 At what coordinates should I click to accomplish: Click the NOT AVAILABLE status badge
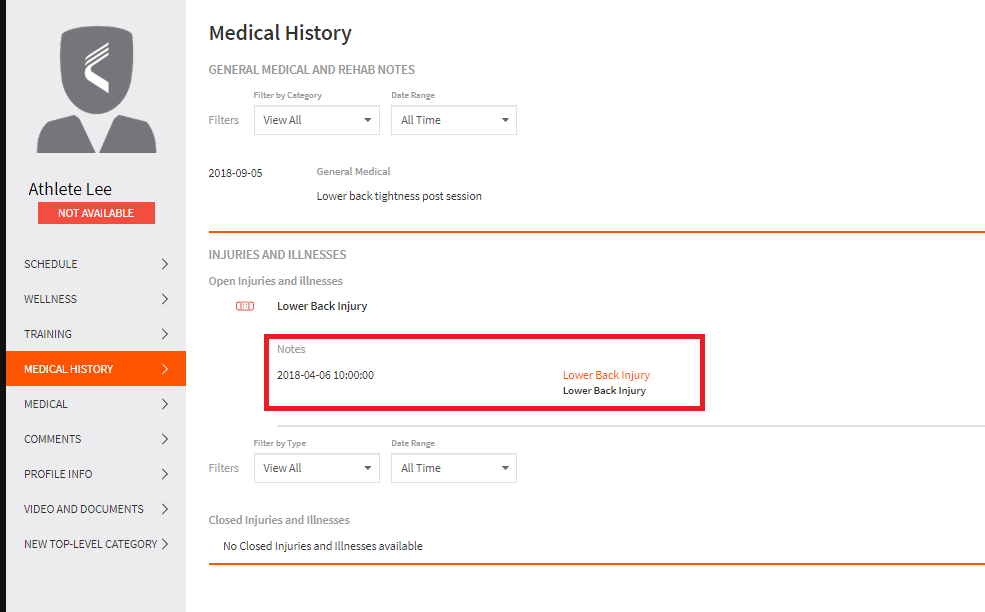point(96,213)
